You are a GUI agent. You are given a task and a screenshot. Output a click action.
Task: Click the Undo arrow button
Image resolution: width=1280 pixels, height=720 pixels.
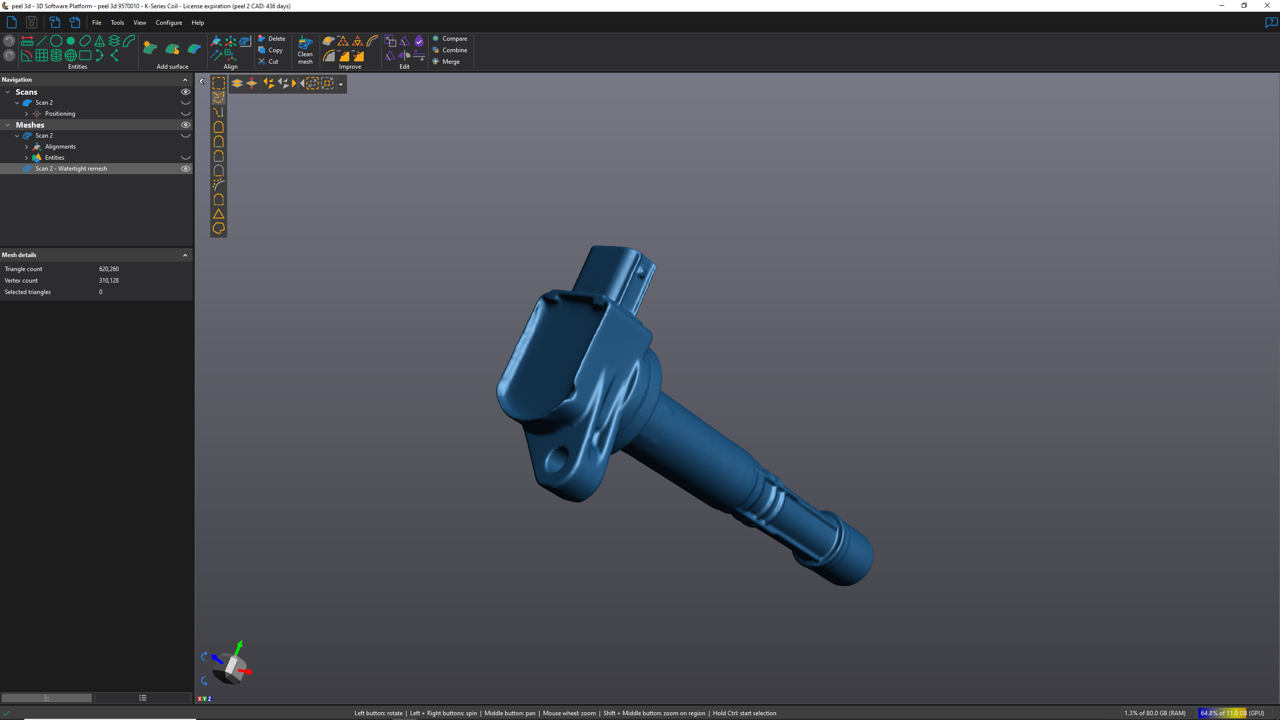(9, 41)
